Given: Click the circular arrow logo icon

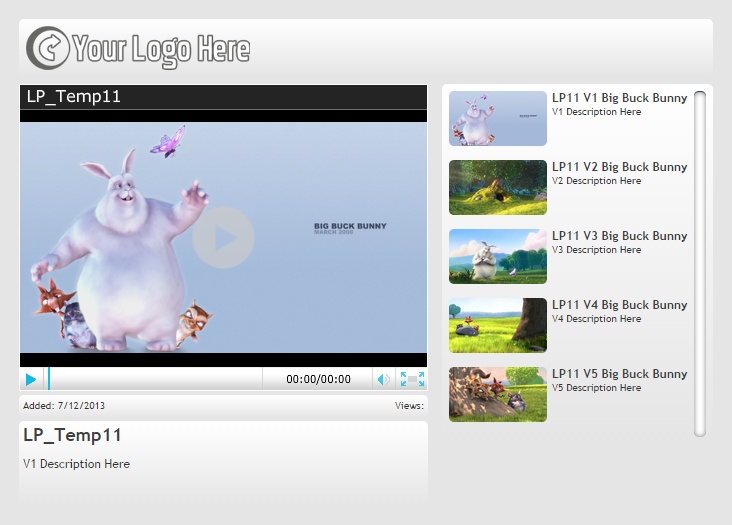Looking at the screenshot, I should [x=48, y=48].
